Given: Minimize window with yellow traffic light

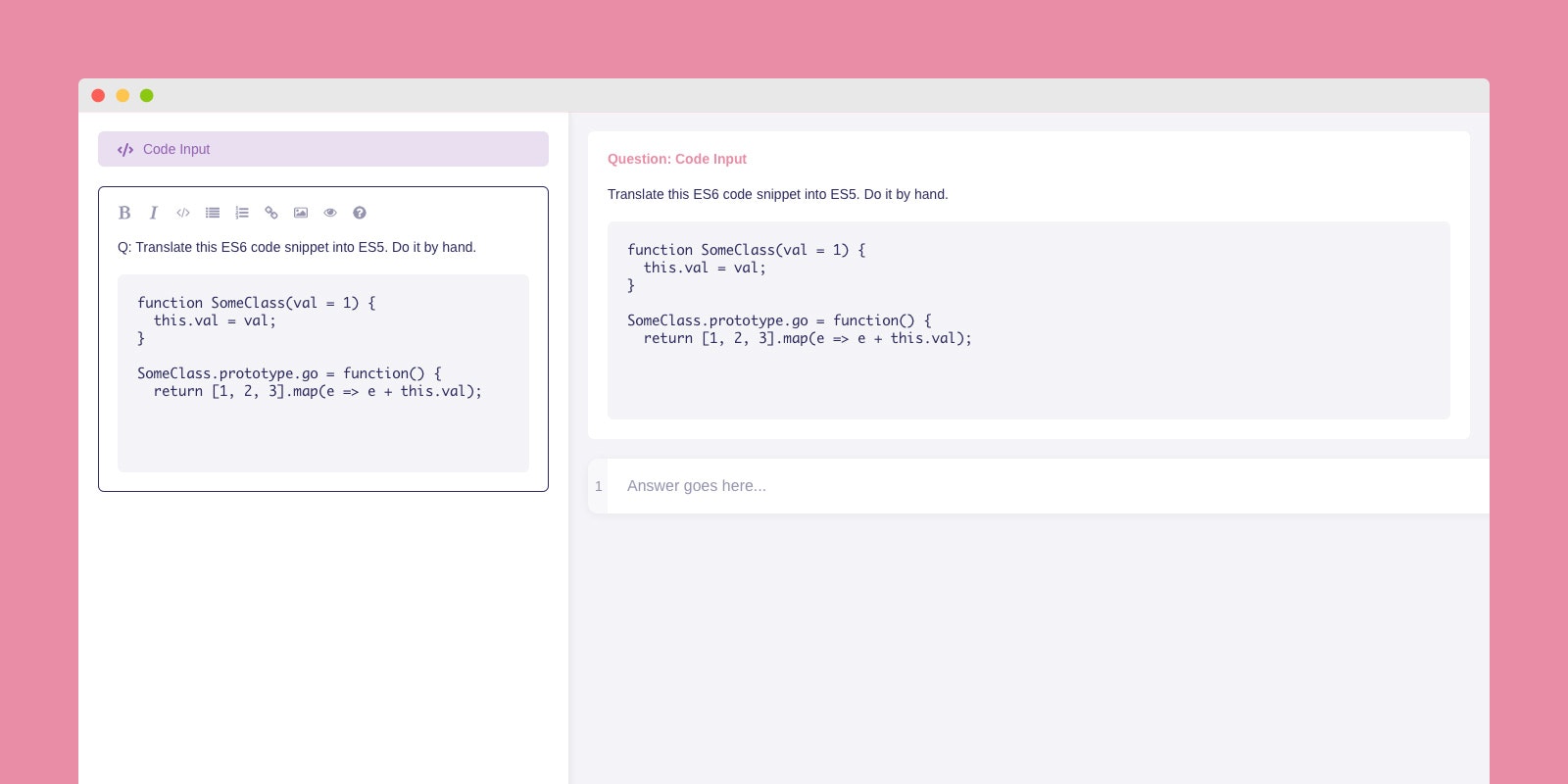Looking at the screenshot, I should coord(122,95).
